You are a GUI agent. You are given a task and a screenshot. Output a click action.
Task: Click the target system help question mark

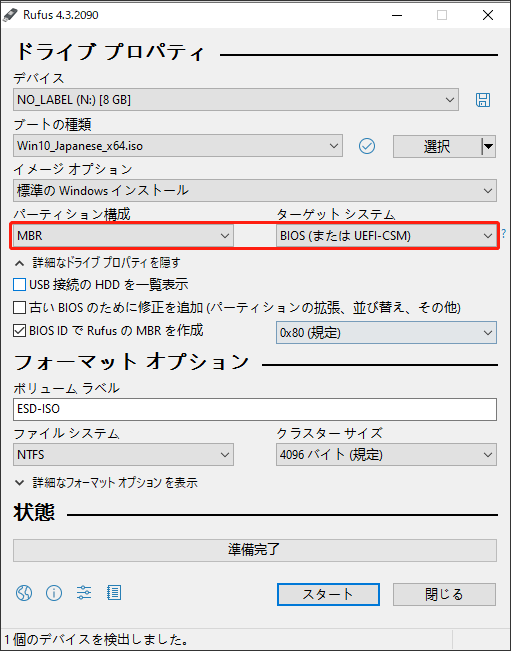coord(504,233)
